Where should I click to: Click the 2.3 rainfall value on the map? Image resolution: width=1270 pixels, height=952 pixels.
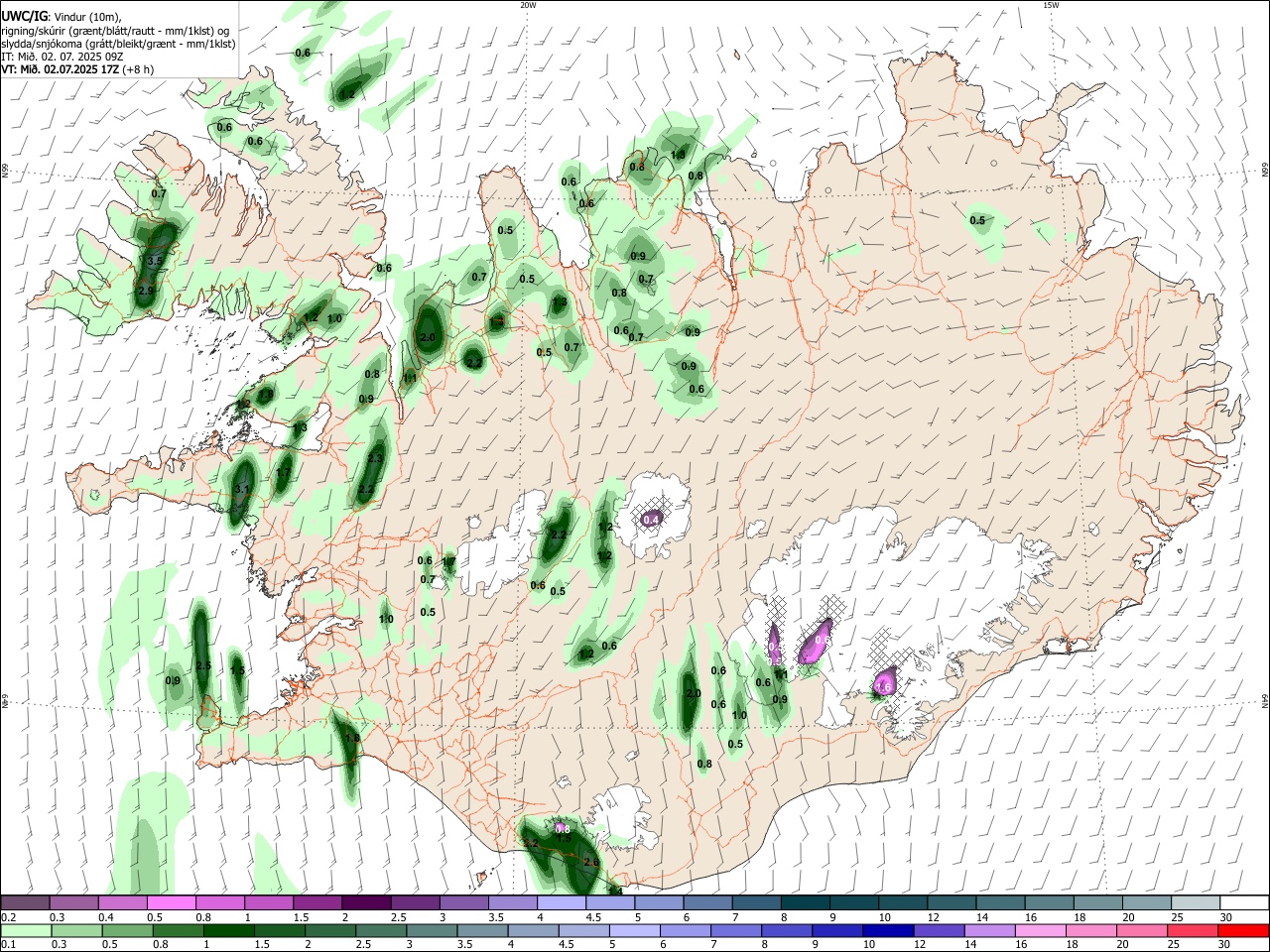(375, 459)
